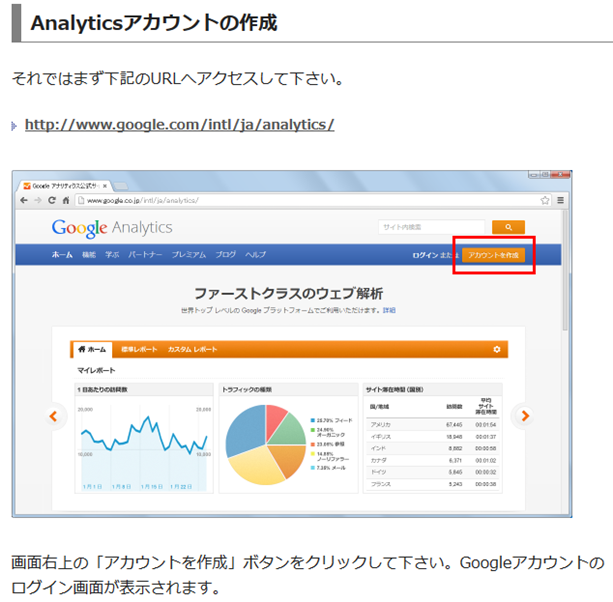Switch to the 標準レポート tab

pos(139,349)
